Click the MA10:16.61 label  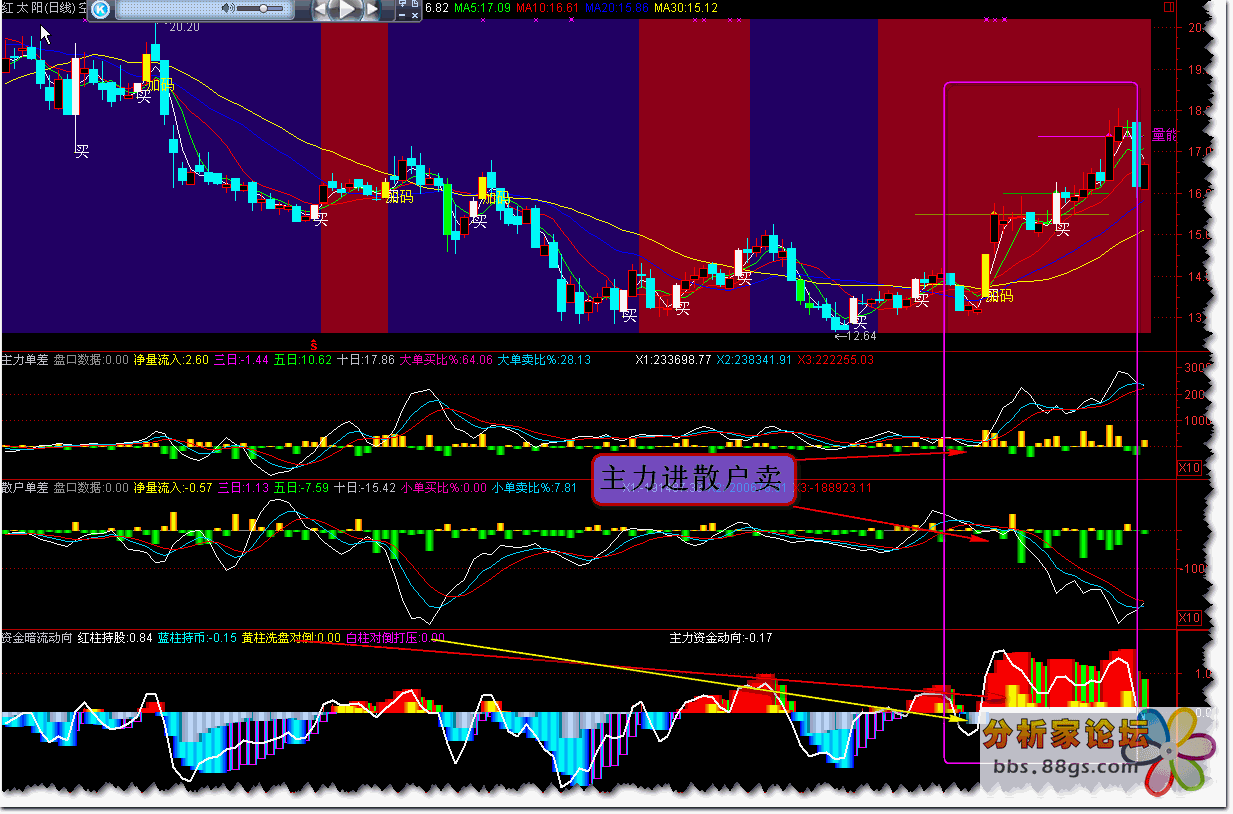coord(548,8)
